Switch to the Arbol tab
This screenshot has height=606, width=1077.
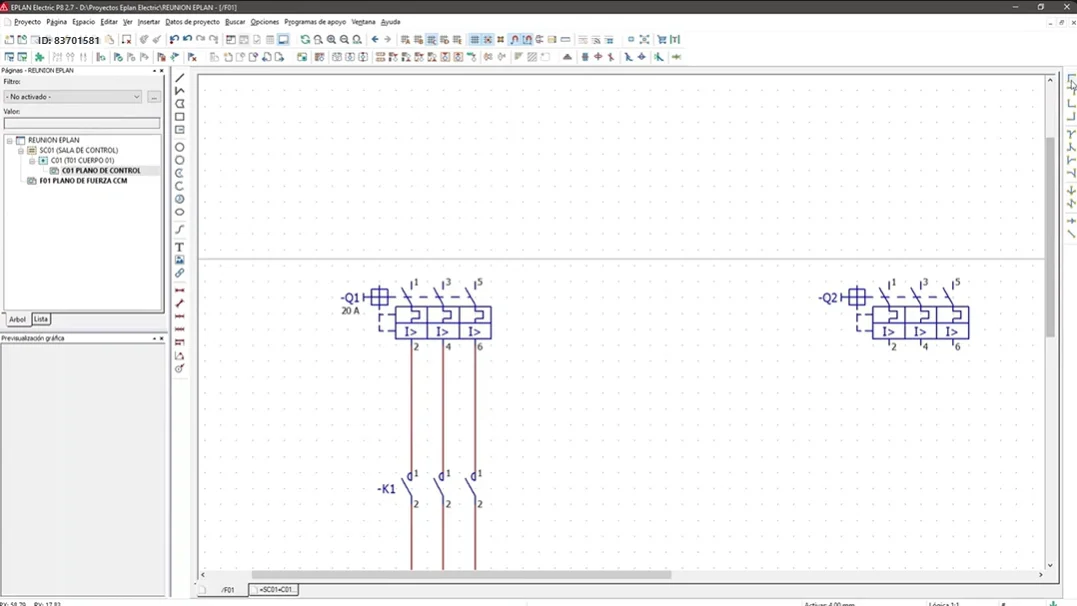(x=17, y=319)
